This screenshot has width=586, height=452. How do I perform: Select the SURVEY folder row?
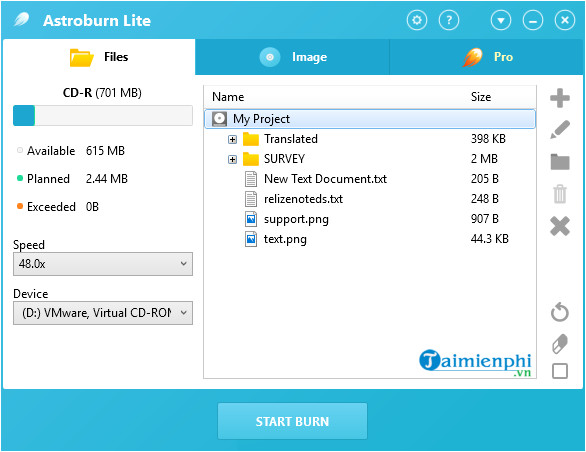click(x=370, y=159)
